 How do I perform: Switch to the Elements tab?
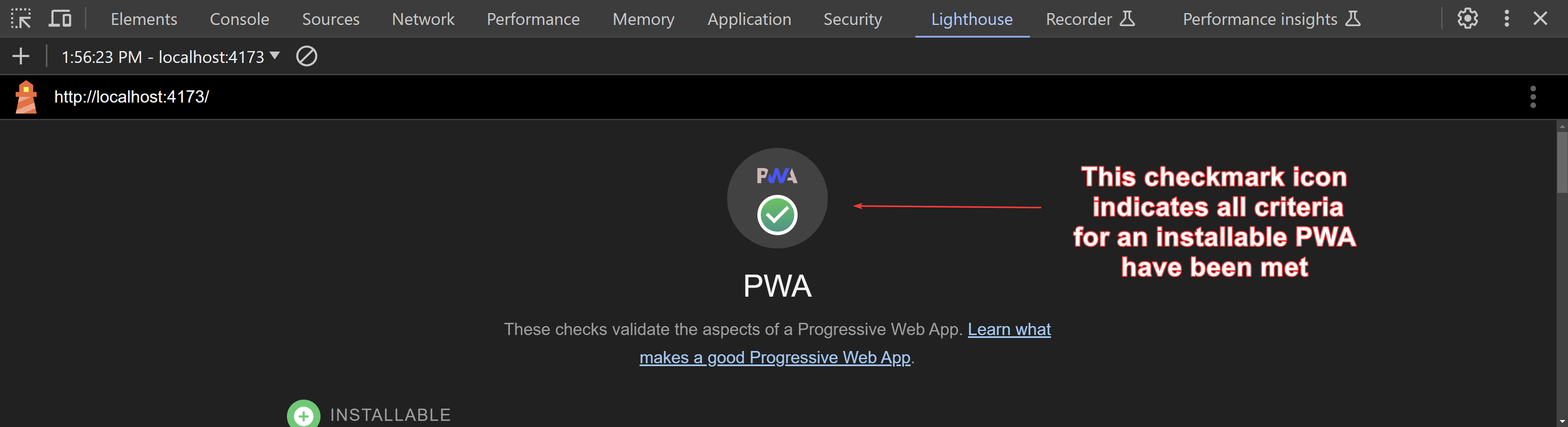click(x=143, y=19)
